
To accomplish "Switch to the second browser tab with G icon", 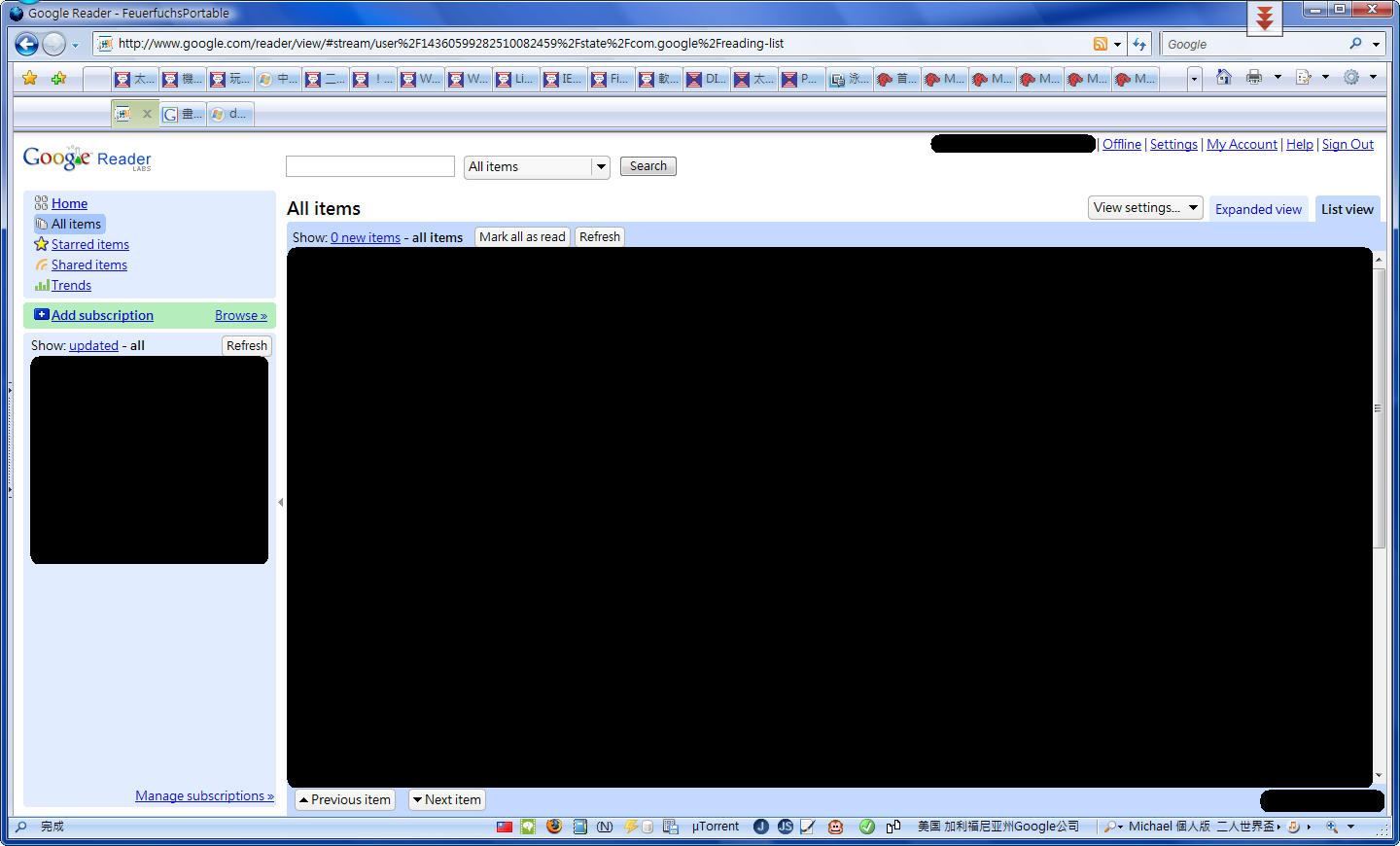I will click(x=183, y=114).
